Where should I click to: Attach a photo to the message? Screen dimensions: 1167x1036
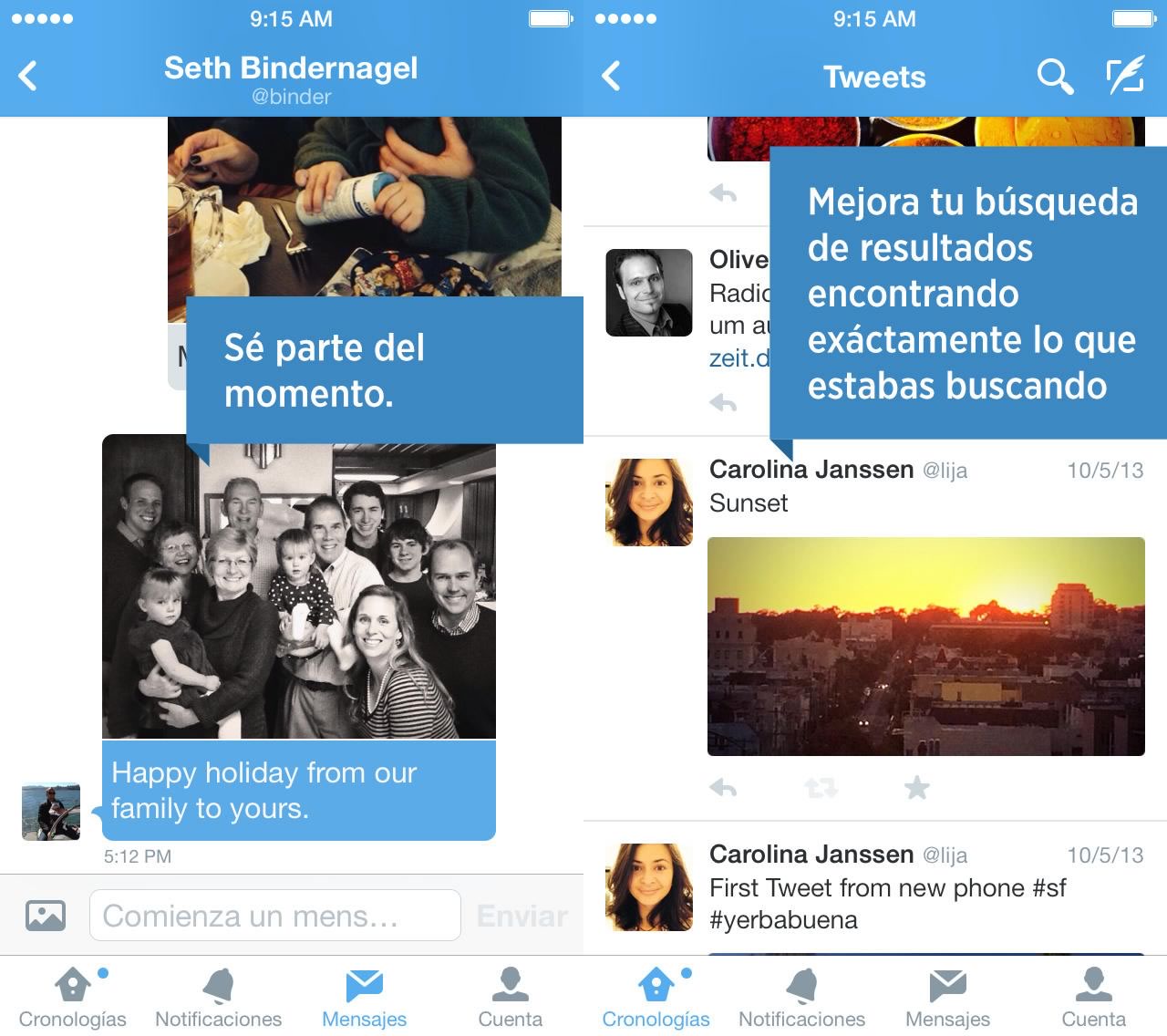(x=46, y=915)
